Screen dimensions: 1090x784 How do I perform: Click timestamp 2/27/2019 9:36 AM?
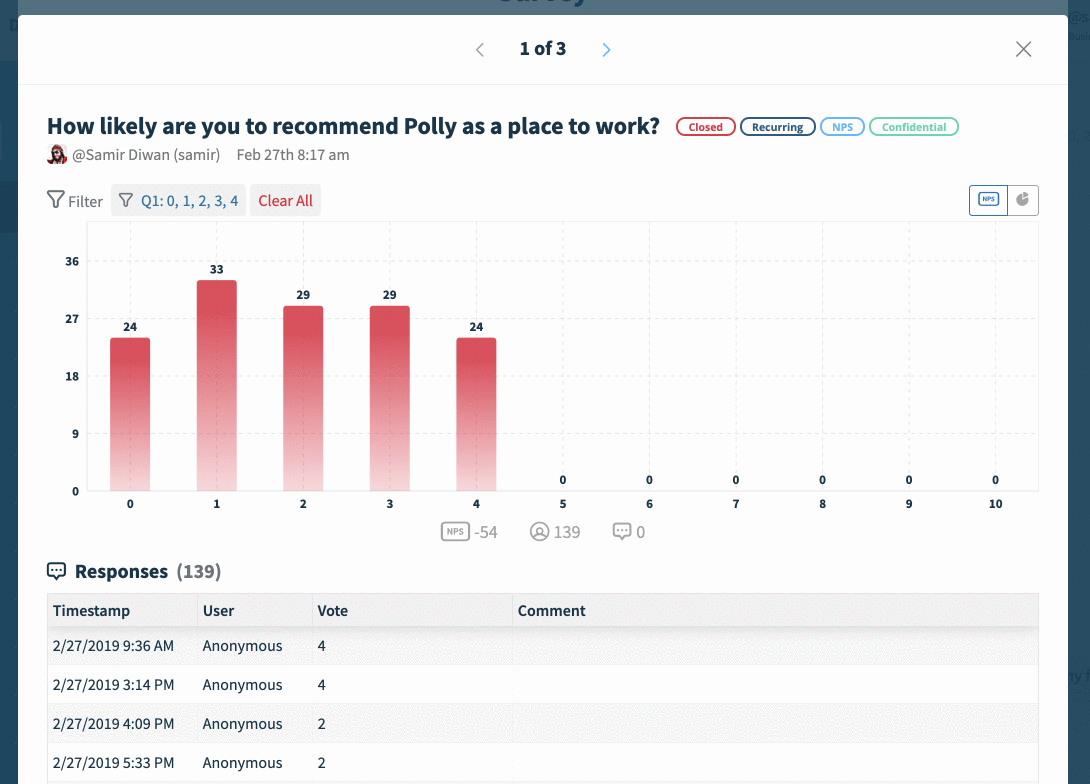113,646
